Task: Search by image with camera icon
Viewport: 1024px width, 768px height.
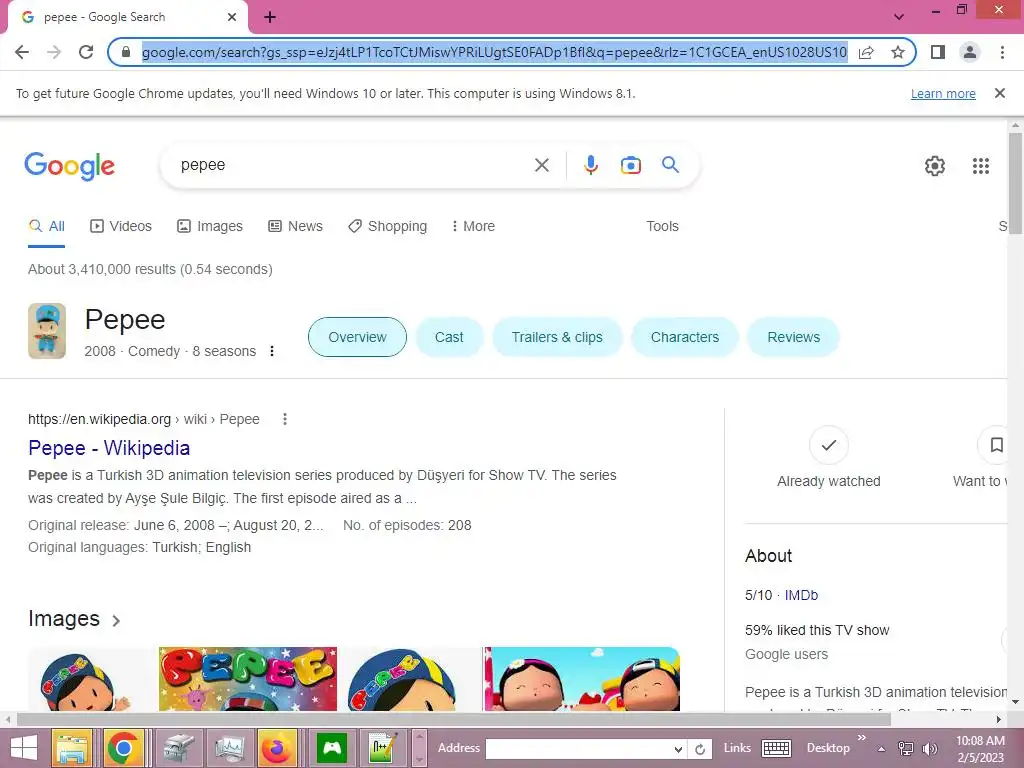Action: 630,165
